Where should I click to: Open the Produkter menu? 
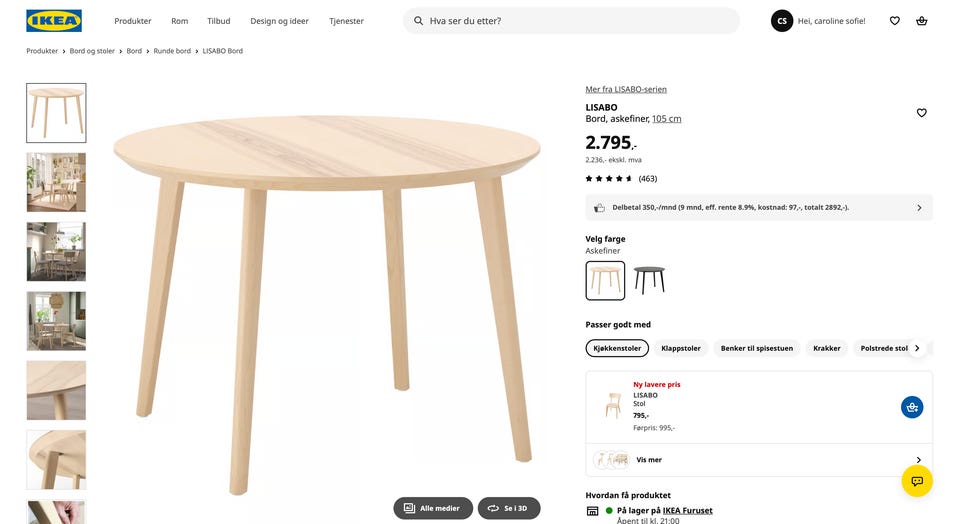[x=133, y=21]
